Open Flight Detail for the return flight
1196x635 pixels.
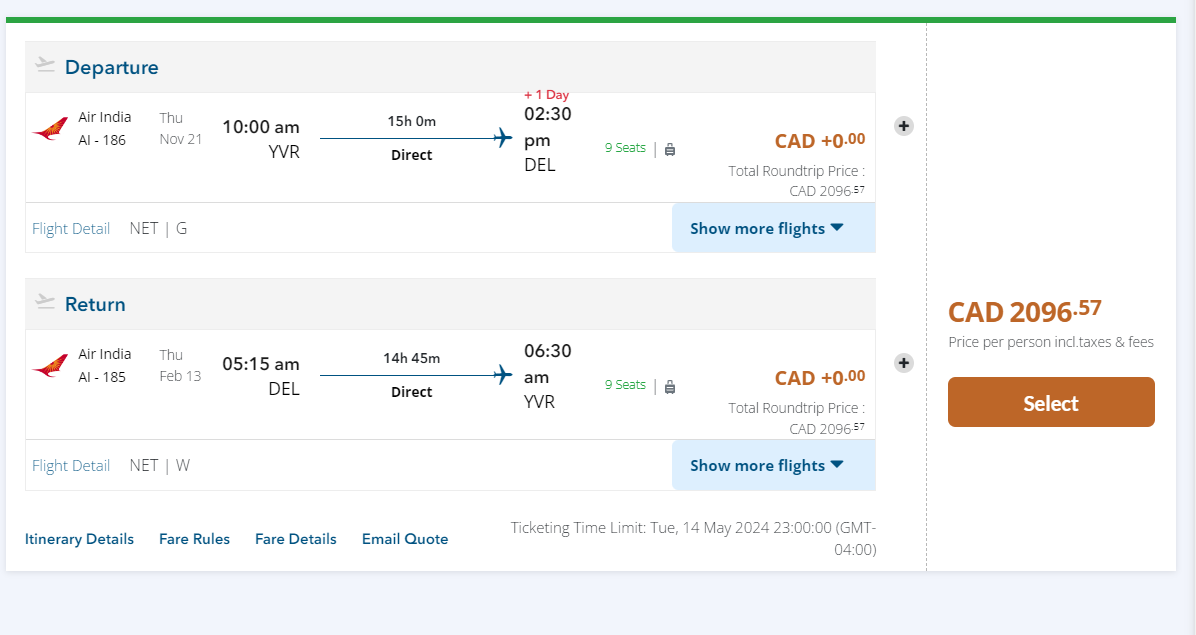(x=71, y=465)
